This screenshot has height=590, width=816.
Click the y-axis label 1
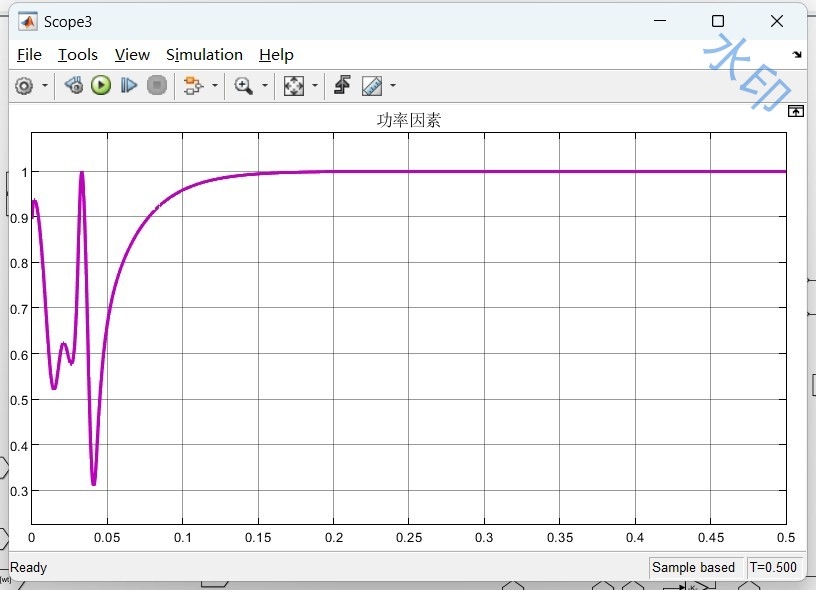(24, 173)
